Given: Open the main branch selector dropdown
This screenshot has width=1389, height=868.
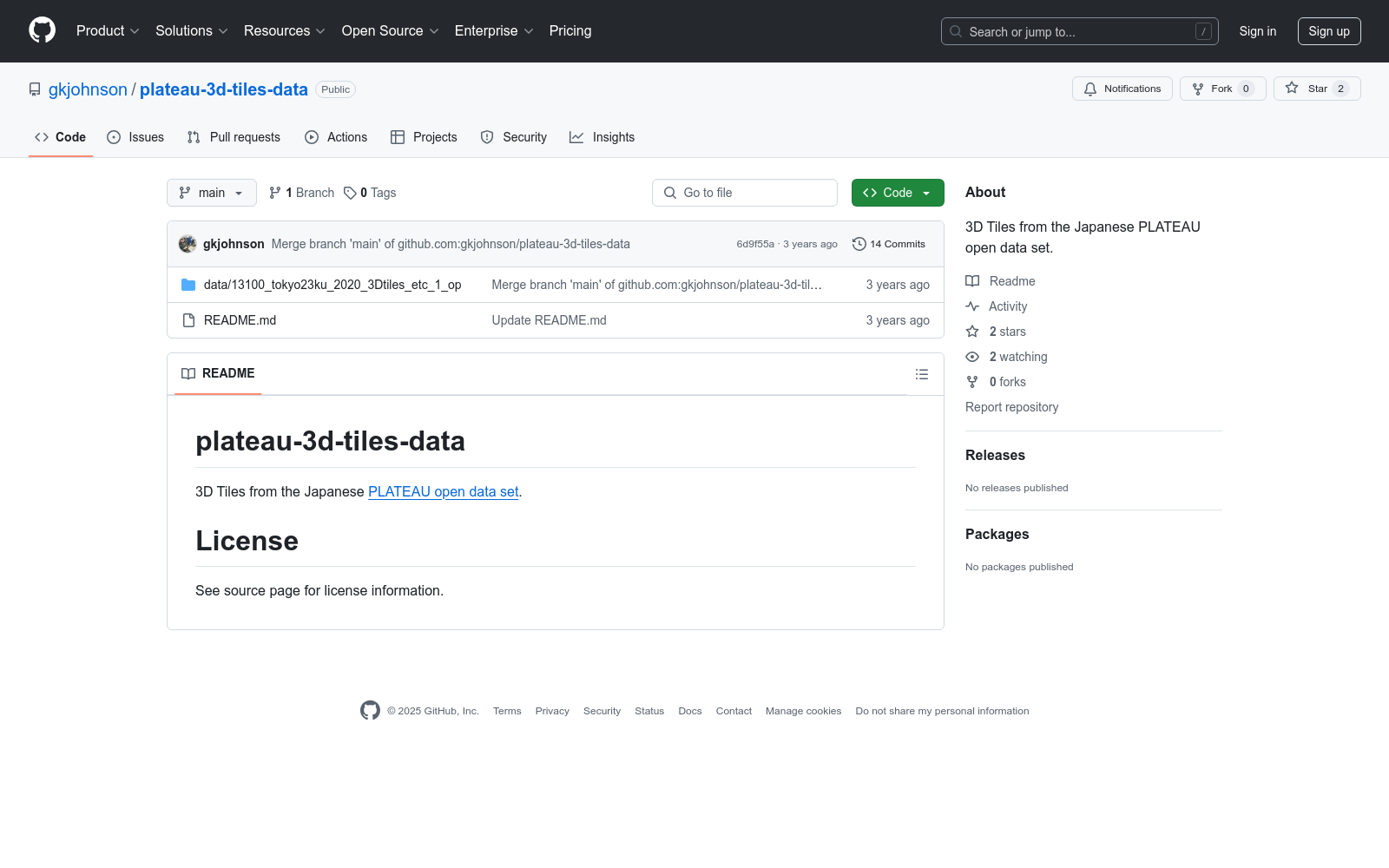Looking at the screenshot, I should tap(212, 193).
